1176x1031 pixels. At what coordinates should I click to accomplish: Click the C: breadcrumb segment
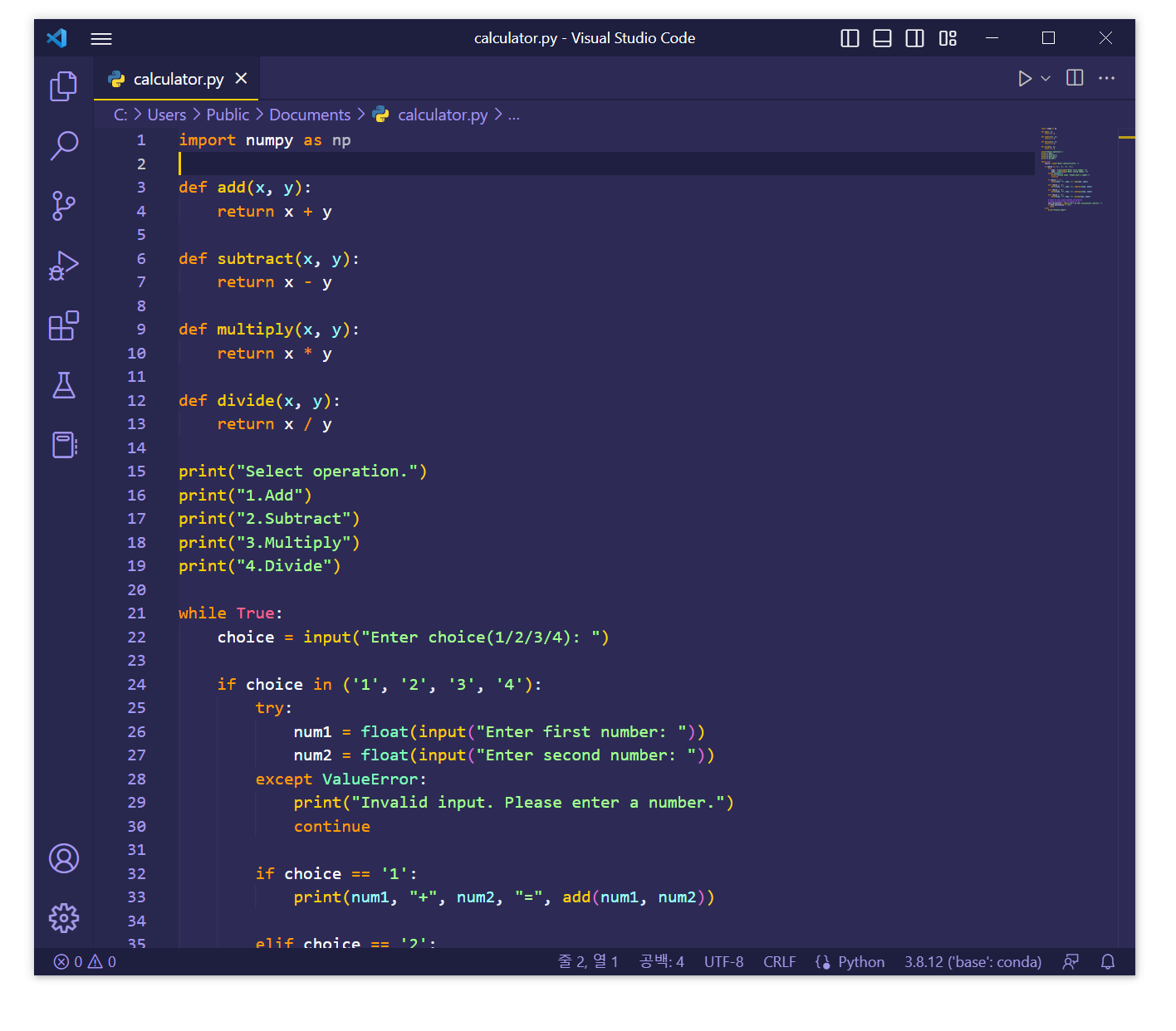tap(120, 115)
